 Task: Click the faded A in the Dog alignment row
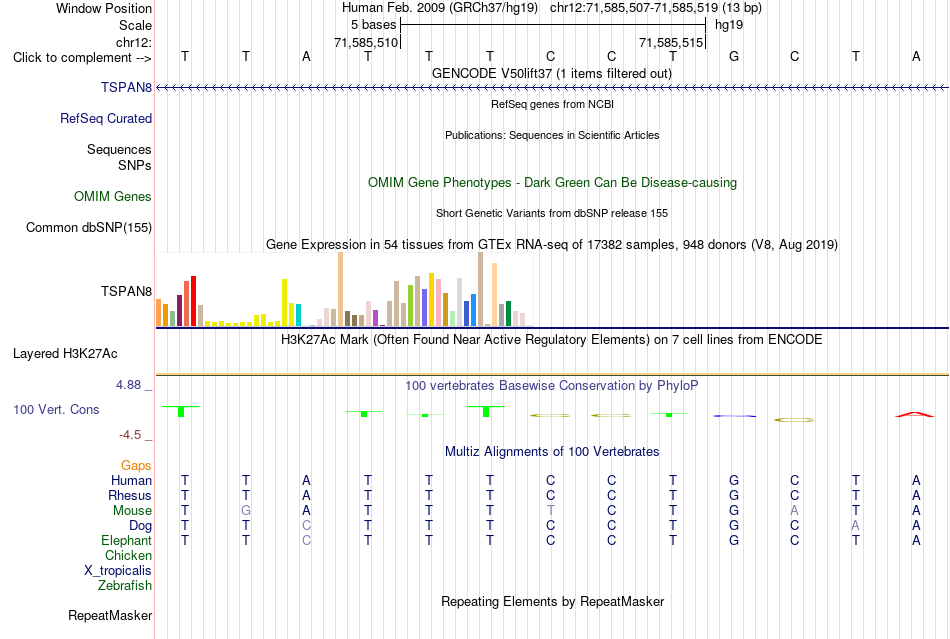coord(855,526)
